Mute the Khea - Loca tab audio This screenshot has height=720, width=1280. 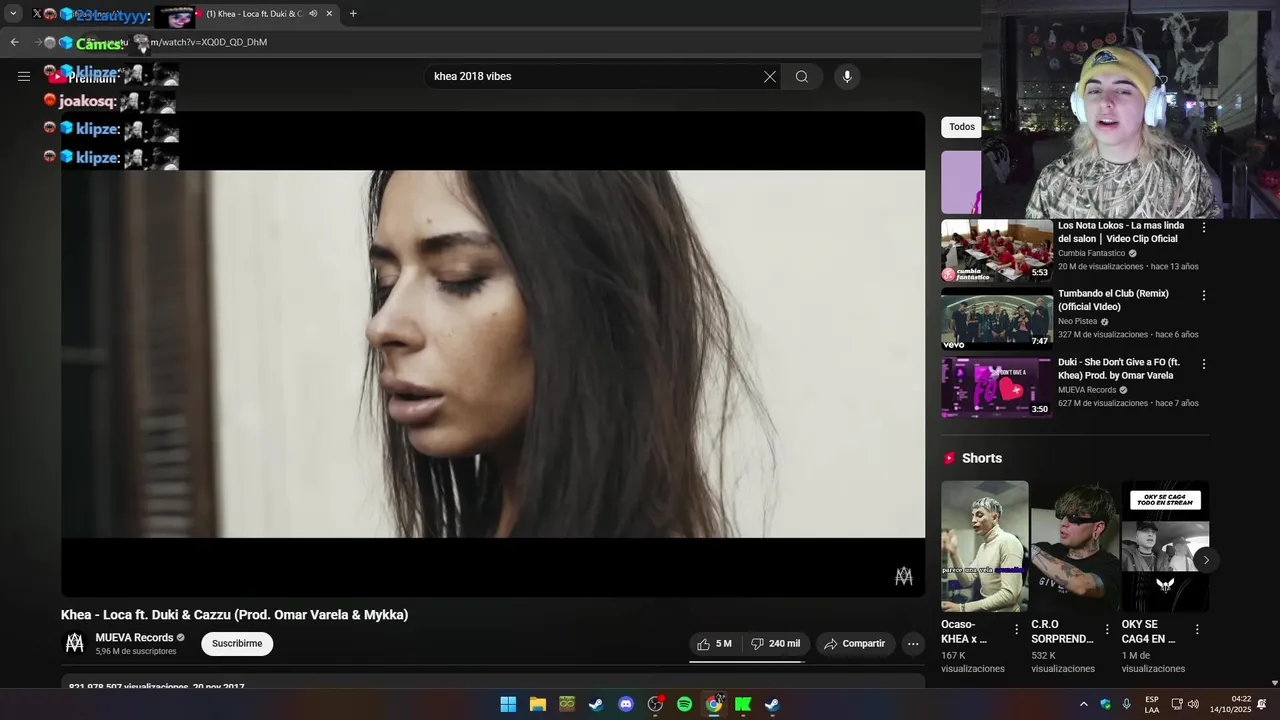[x=313, y=14]
